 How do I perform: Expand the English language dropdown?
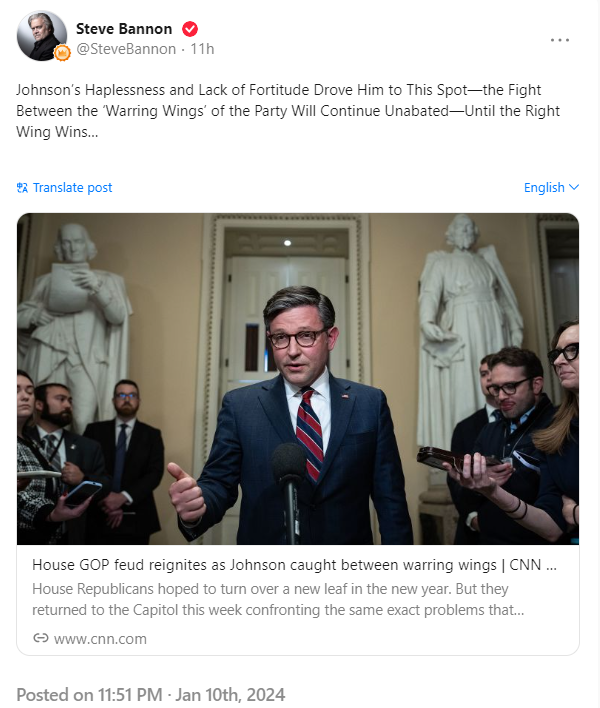pos(551,187)
